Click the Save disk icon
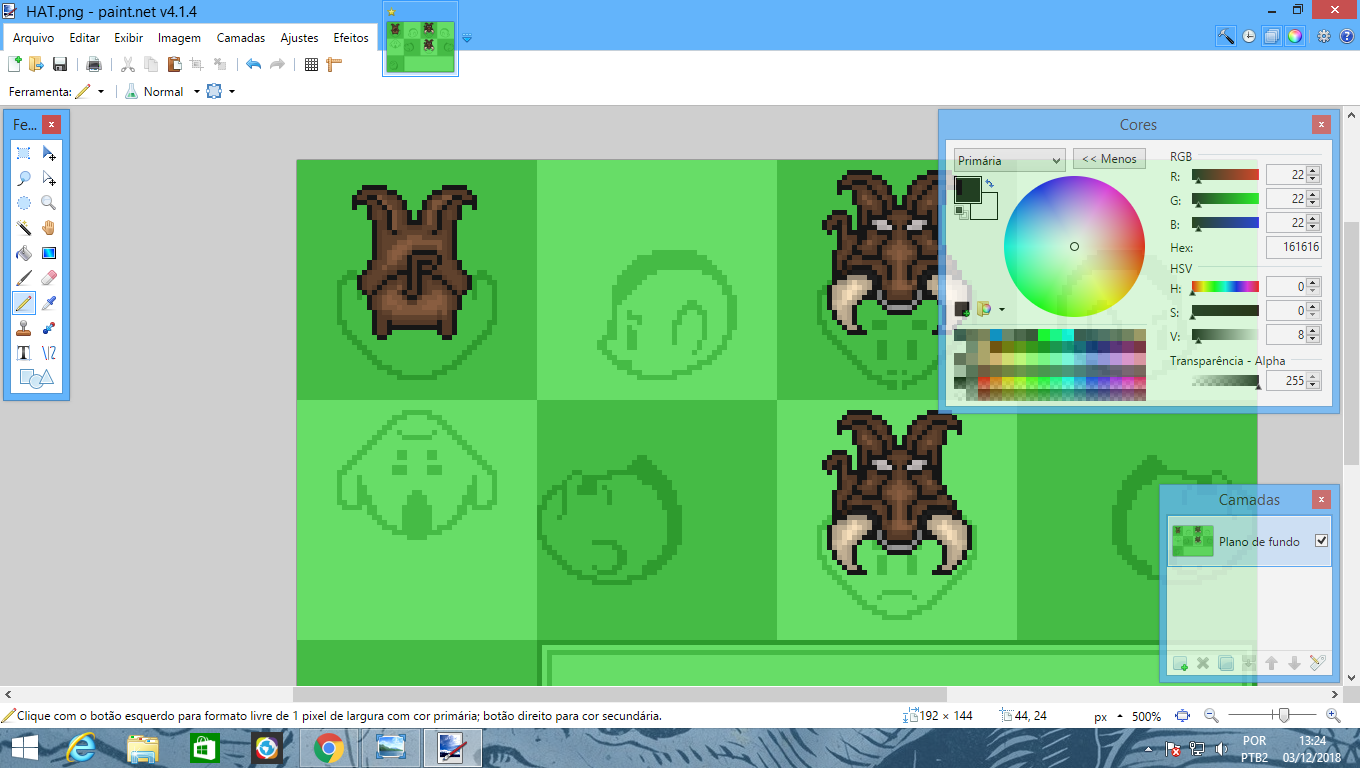Screen dimensions: 1360x768 pos(60,65)
